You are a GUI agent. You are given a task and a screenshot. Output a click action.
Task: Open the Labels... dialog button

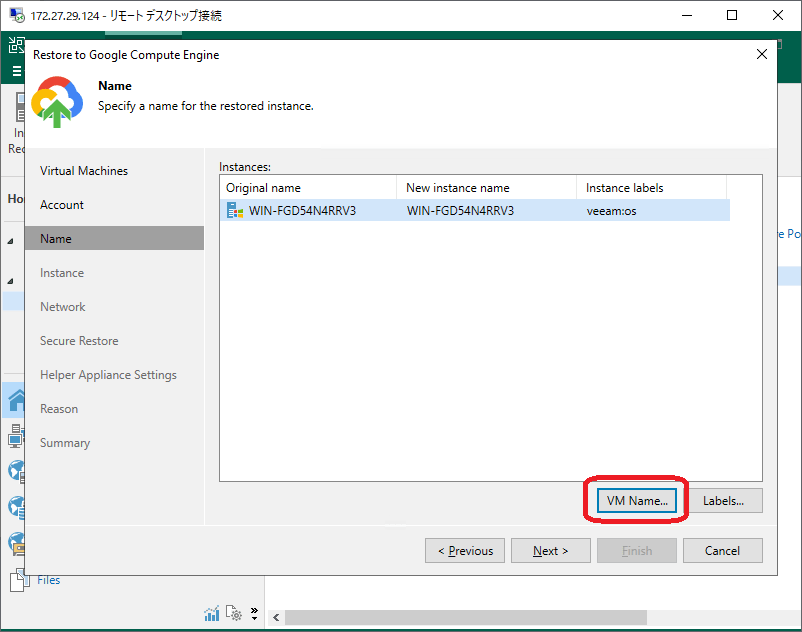click(723, 501)
